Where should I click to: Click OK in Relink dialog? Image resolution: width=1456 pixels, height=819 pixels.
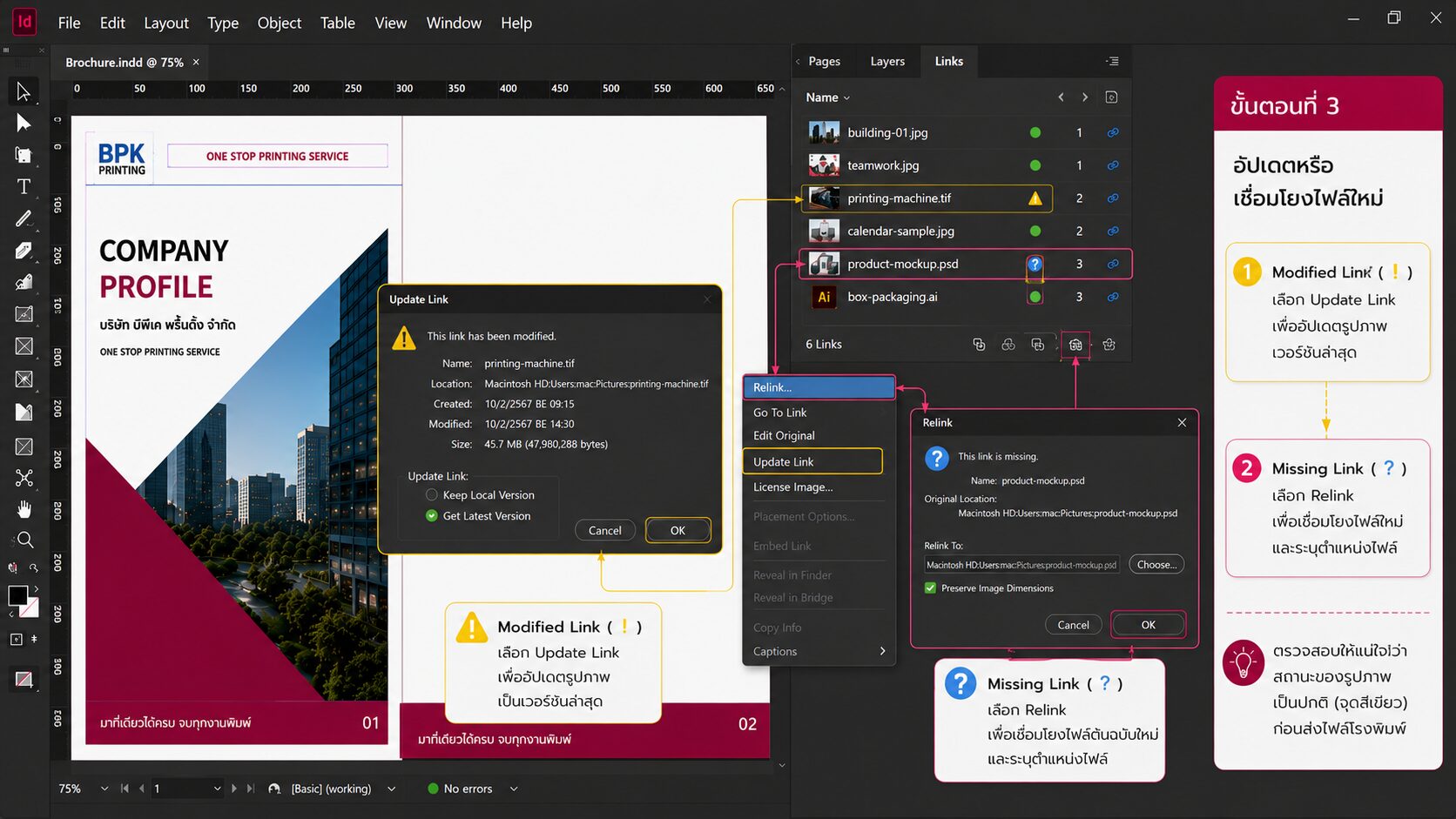click(x=1149, y=625)
